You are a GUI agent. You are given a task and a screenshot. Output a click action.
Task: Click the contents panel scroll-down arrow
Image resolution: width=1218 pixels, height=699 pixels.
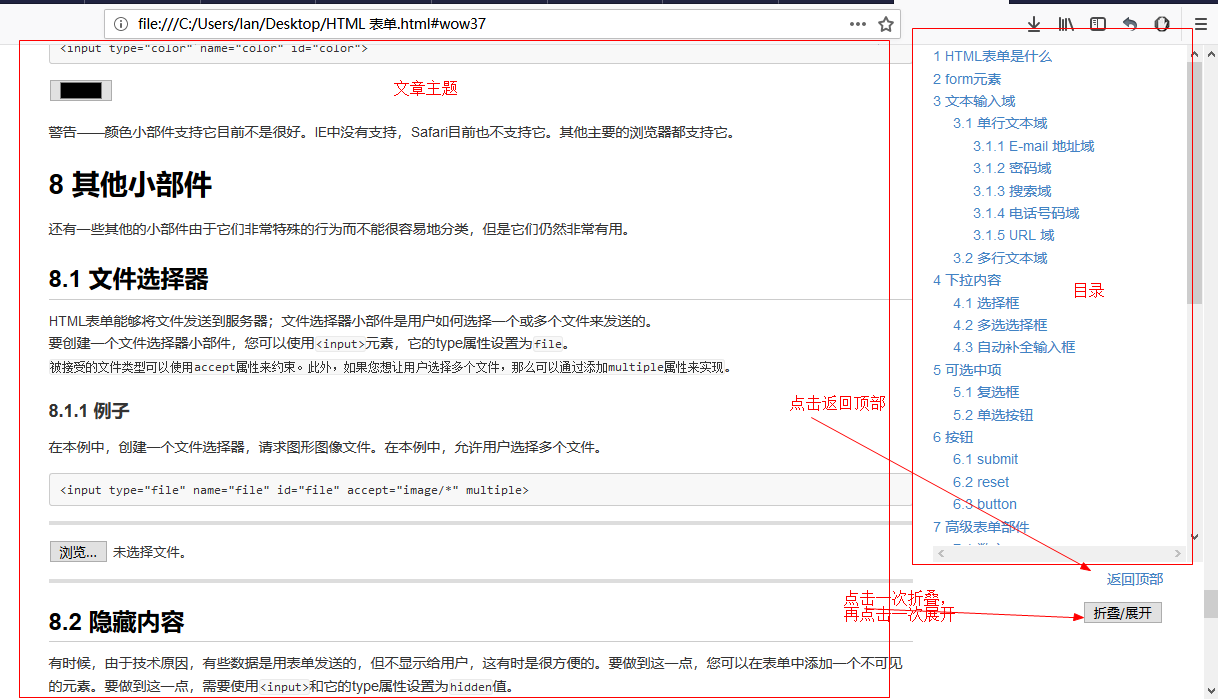pos(1194,537)
